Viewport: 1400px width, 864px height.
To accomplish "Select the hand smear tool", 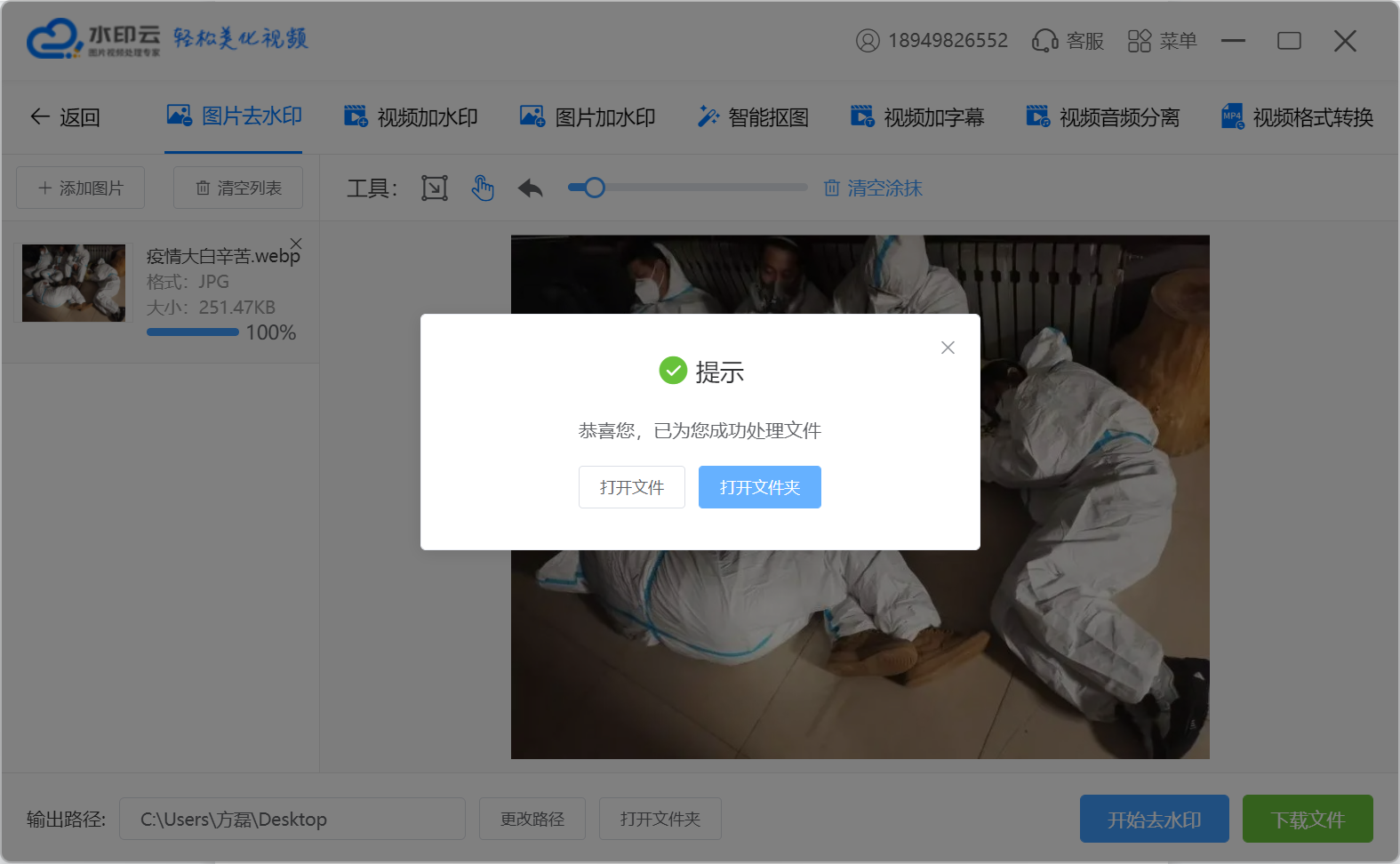I will [483, 188].
